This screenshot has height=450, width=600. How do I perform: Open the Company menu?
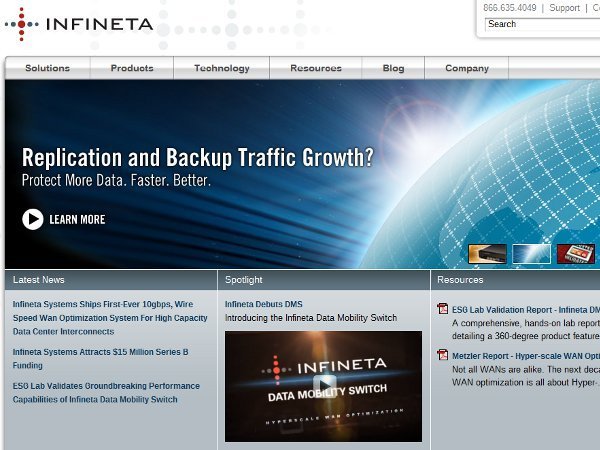click(467, 68)
